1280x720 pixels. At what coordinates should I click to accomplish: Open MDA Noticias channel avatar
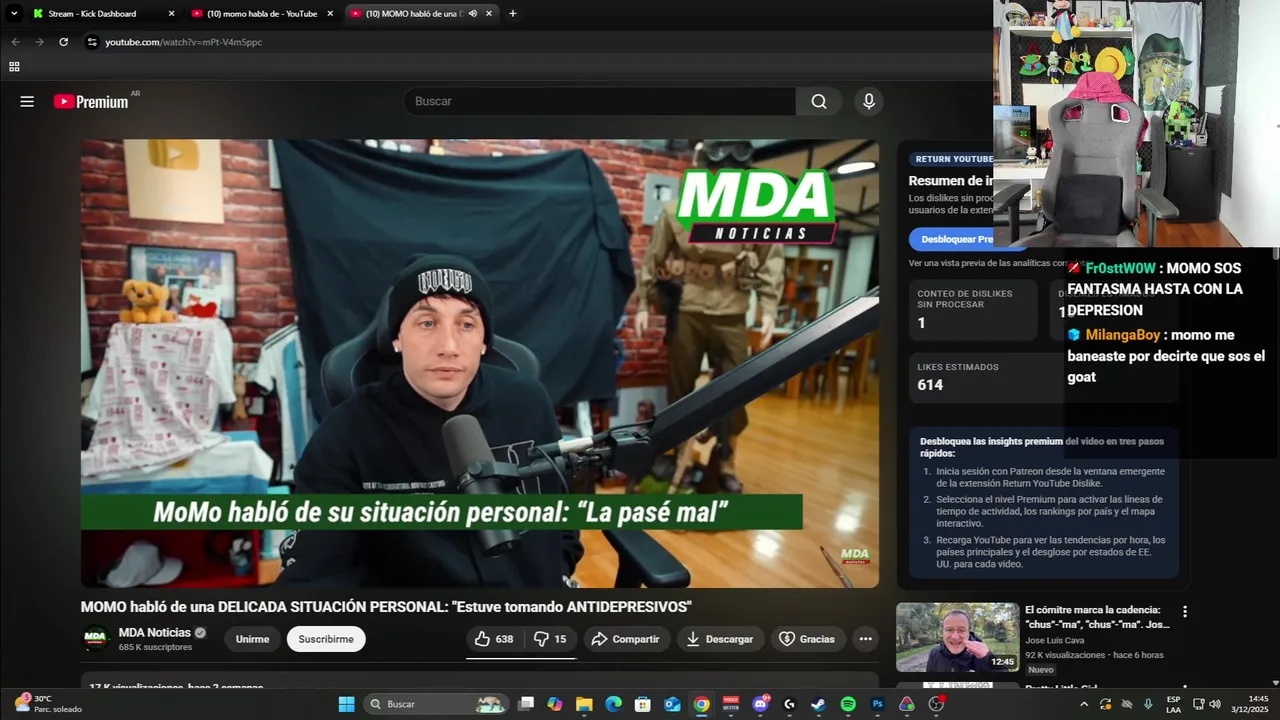point(95,639)
